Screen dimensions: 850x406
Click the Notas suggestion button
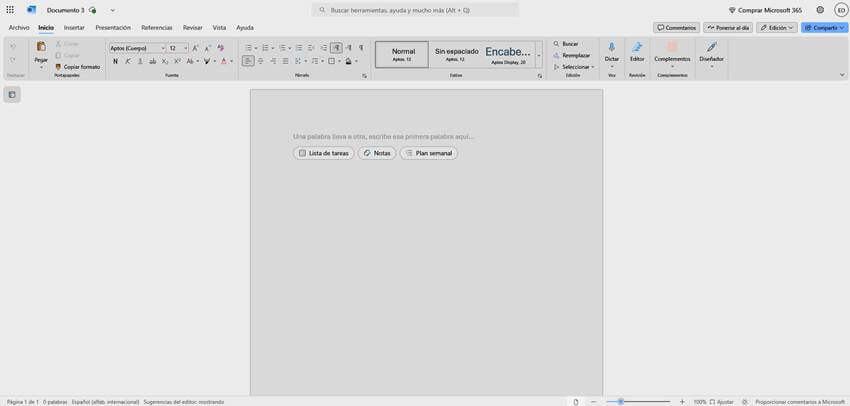(377, 153)
